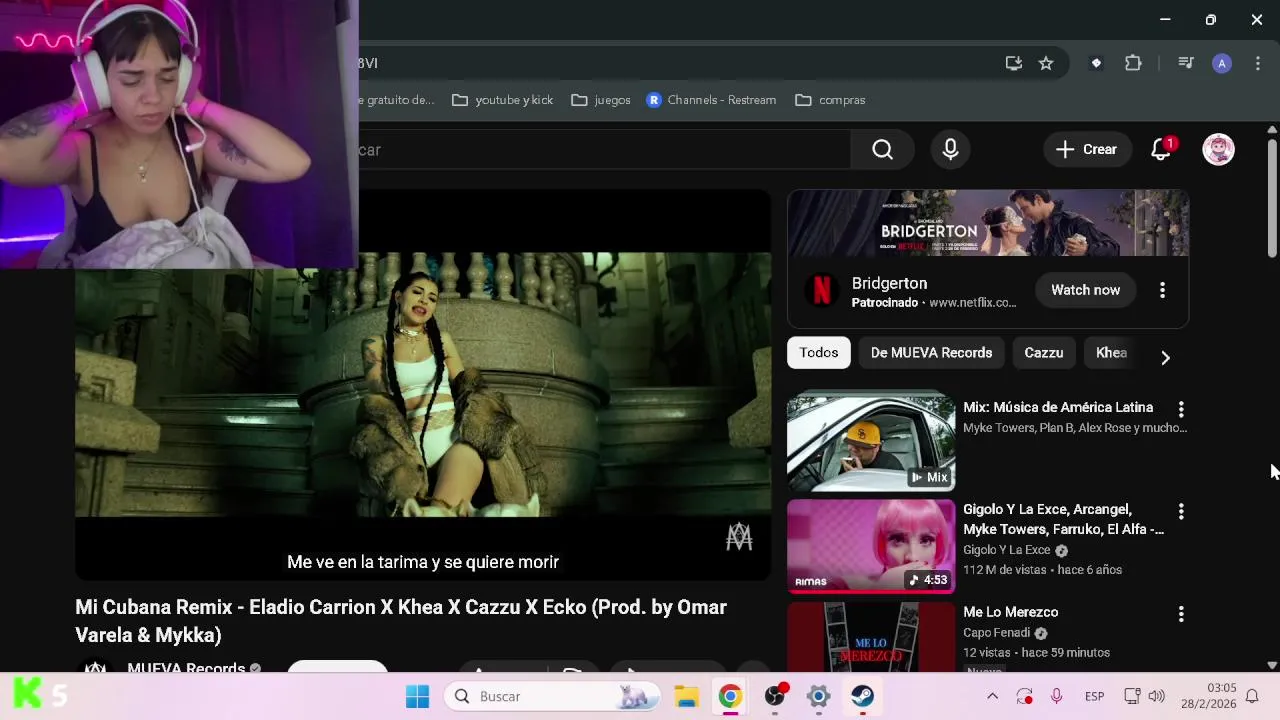
Task: Open Windows Start menu
Action: point(417,696)
